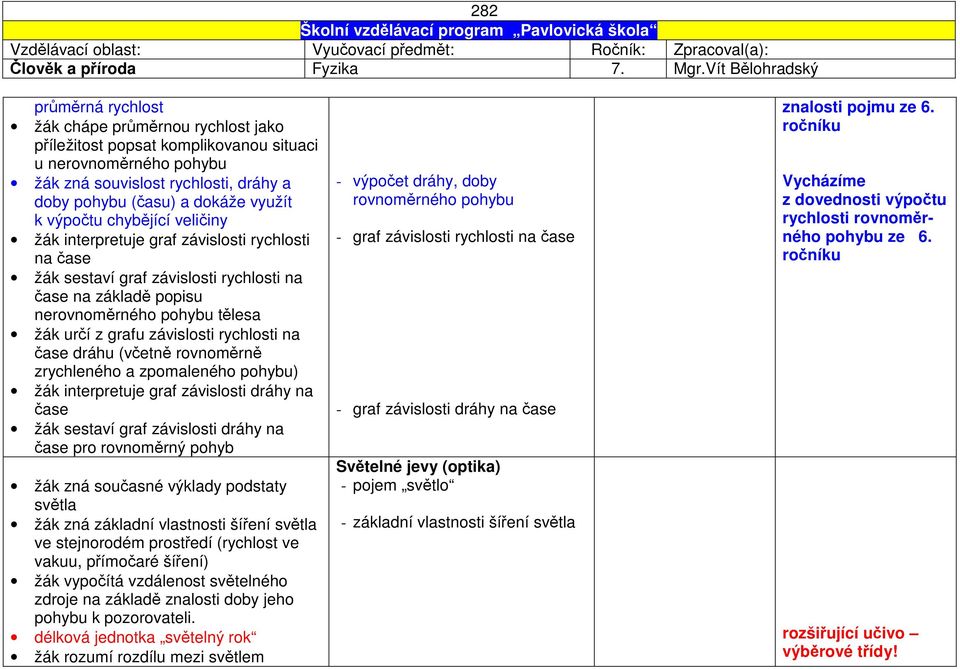Click the blue line "k výpočtu chybějící veličiny"
The width and height of the screenshot is (960, 669).
(x=130, y=220)
